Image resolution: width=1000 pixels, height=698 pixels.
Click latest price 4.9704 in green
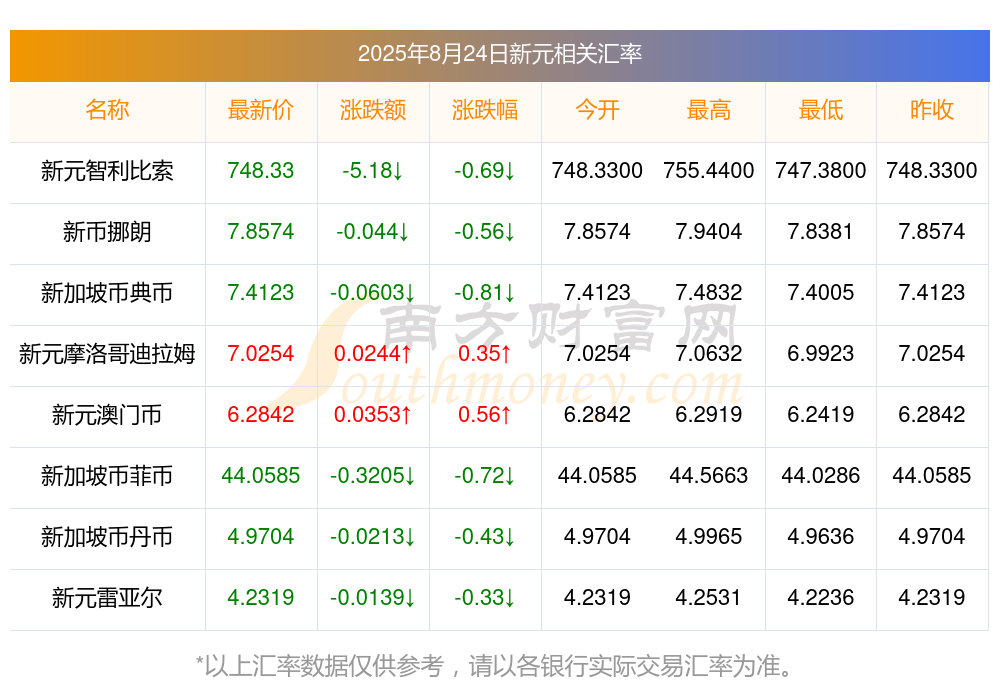[261, 536]
